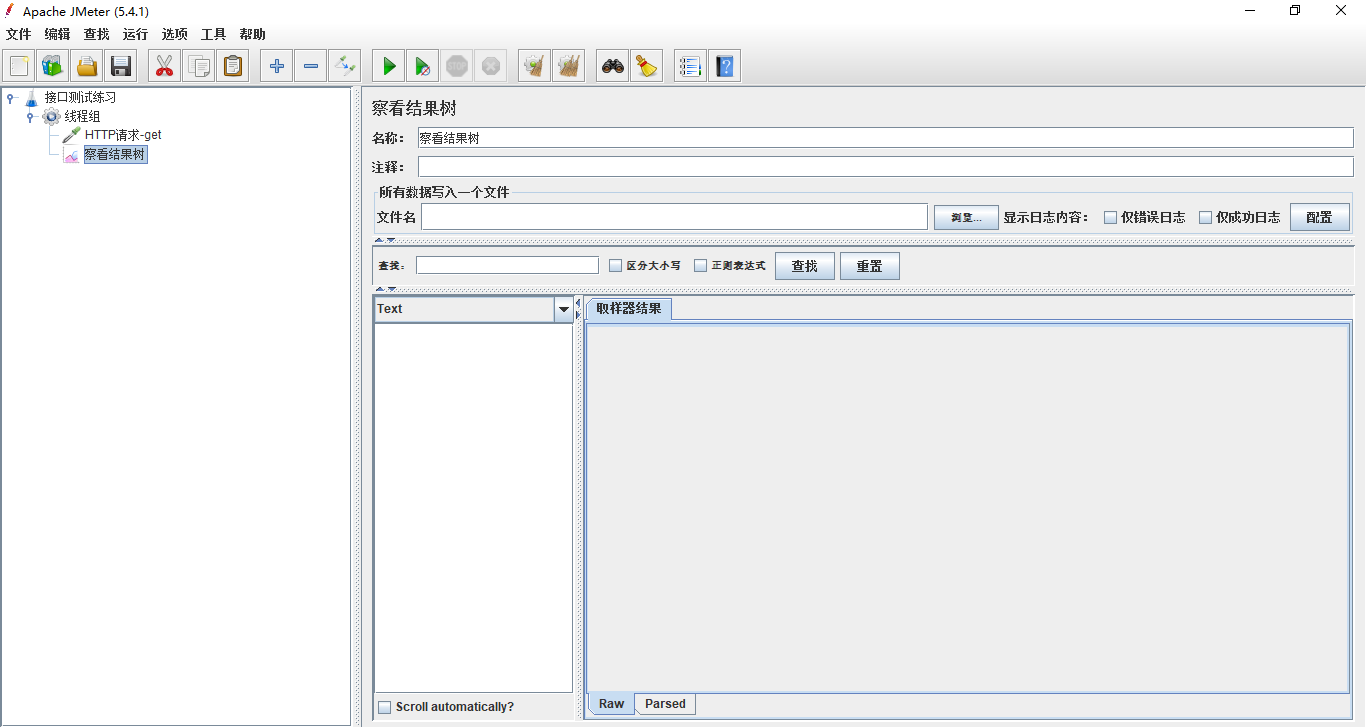Switch to the Parsed tab

point(665,704)
